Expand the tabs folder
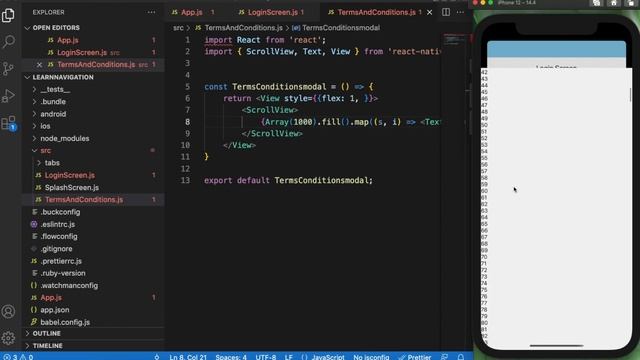 coord(52,163)
